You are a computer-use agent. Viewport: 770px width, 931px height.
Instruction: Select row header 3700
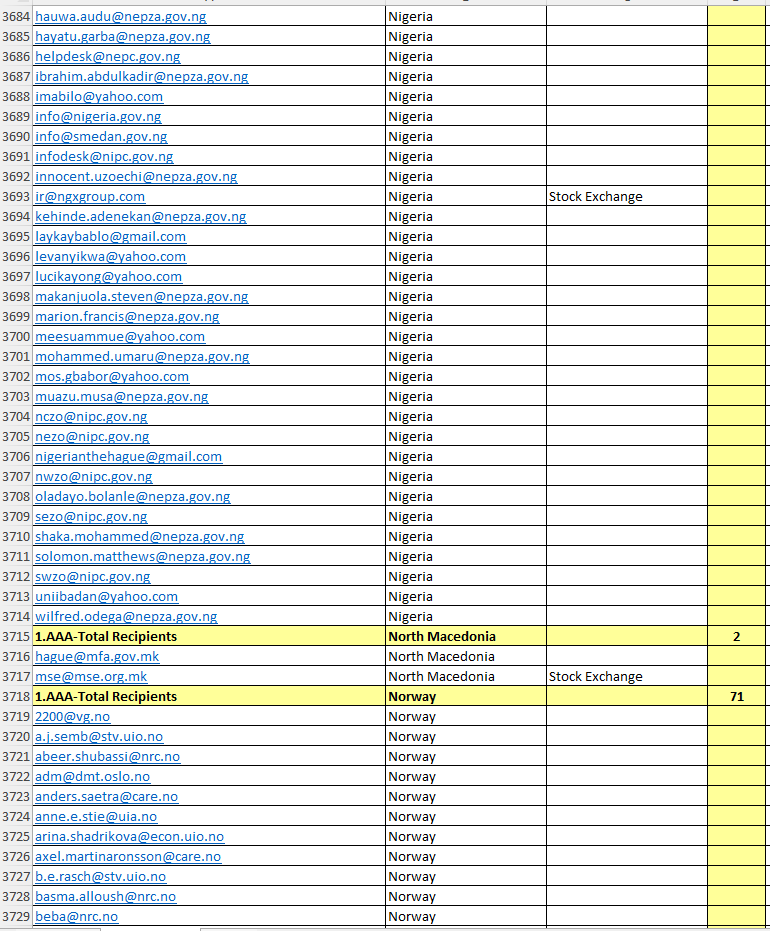coord(16,337)
